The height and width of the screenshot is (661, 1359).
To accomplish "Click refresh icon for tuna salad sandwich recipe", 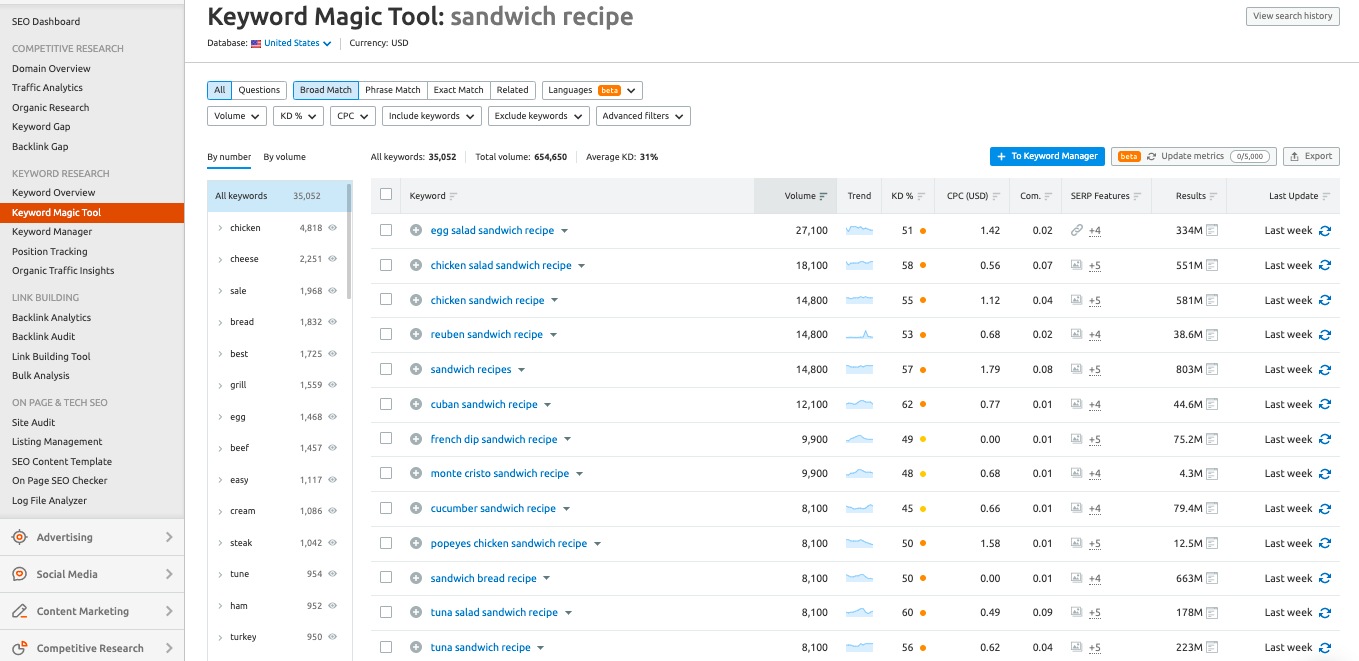I will click(x=1325, y=613).
